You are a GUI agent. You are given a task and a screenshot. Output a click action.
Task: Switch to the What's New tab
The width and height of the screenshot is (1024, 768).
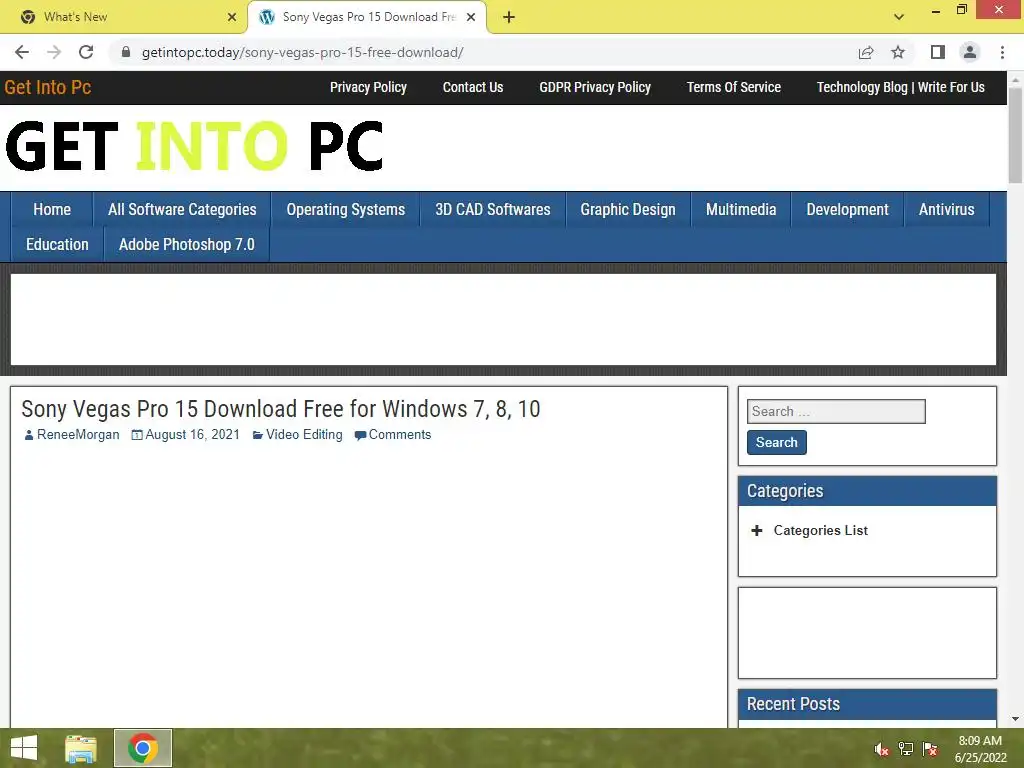(124, 17)
